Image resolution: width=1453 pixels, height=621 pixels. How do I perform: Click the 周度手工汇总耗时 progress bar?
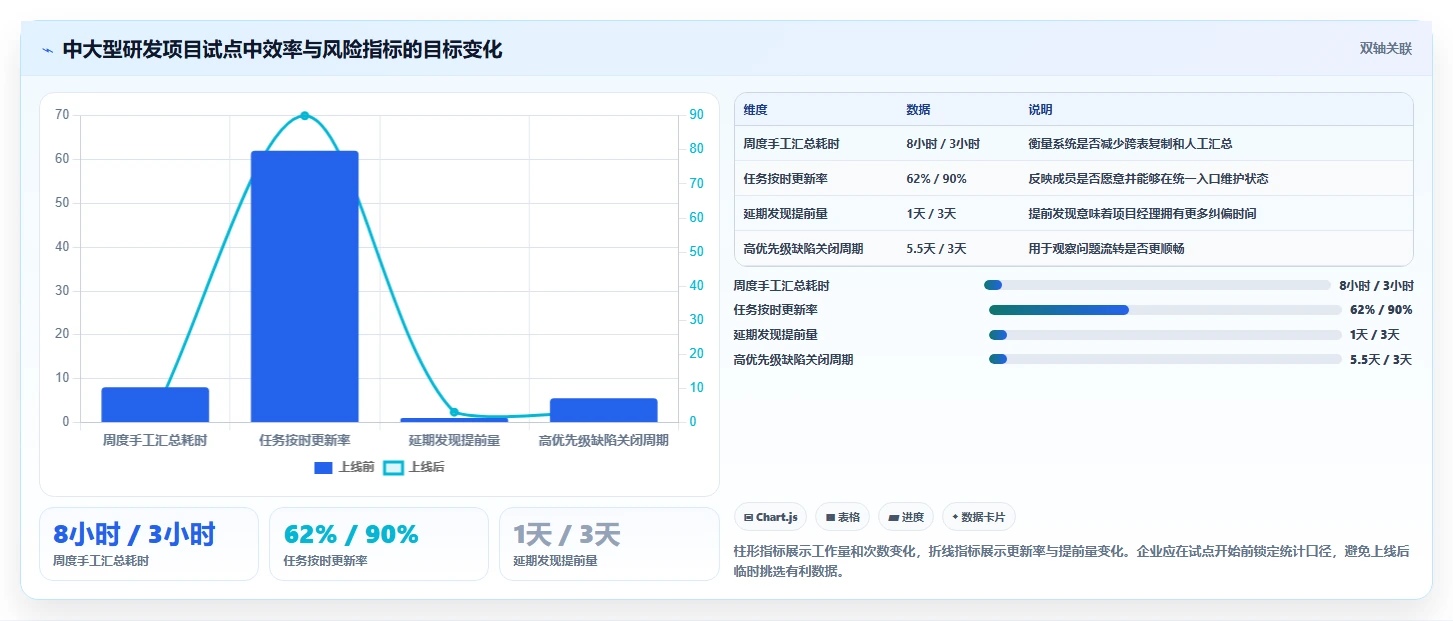click(1158, 285)
